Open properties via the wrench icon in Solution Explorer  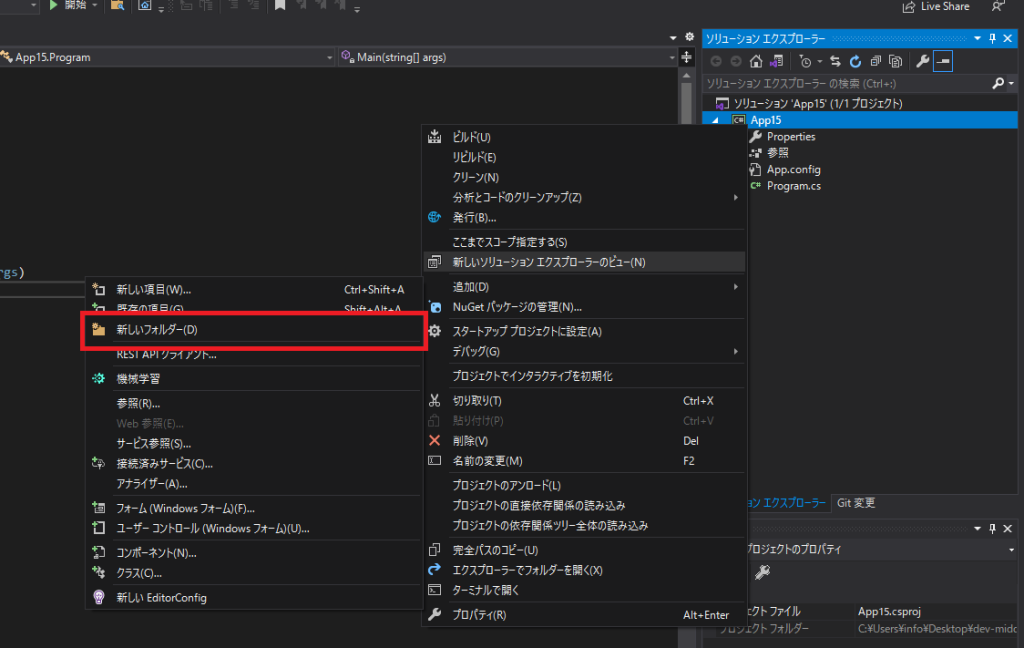(x=922, y=62)
